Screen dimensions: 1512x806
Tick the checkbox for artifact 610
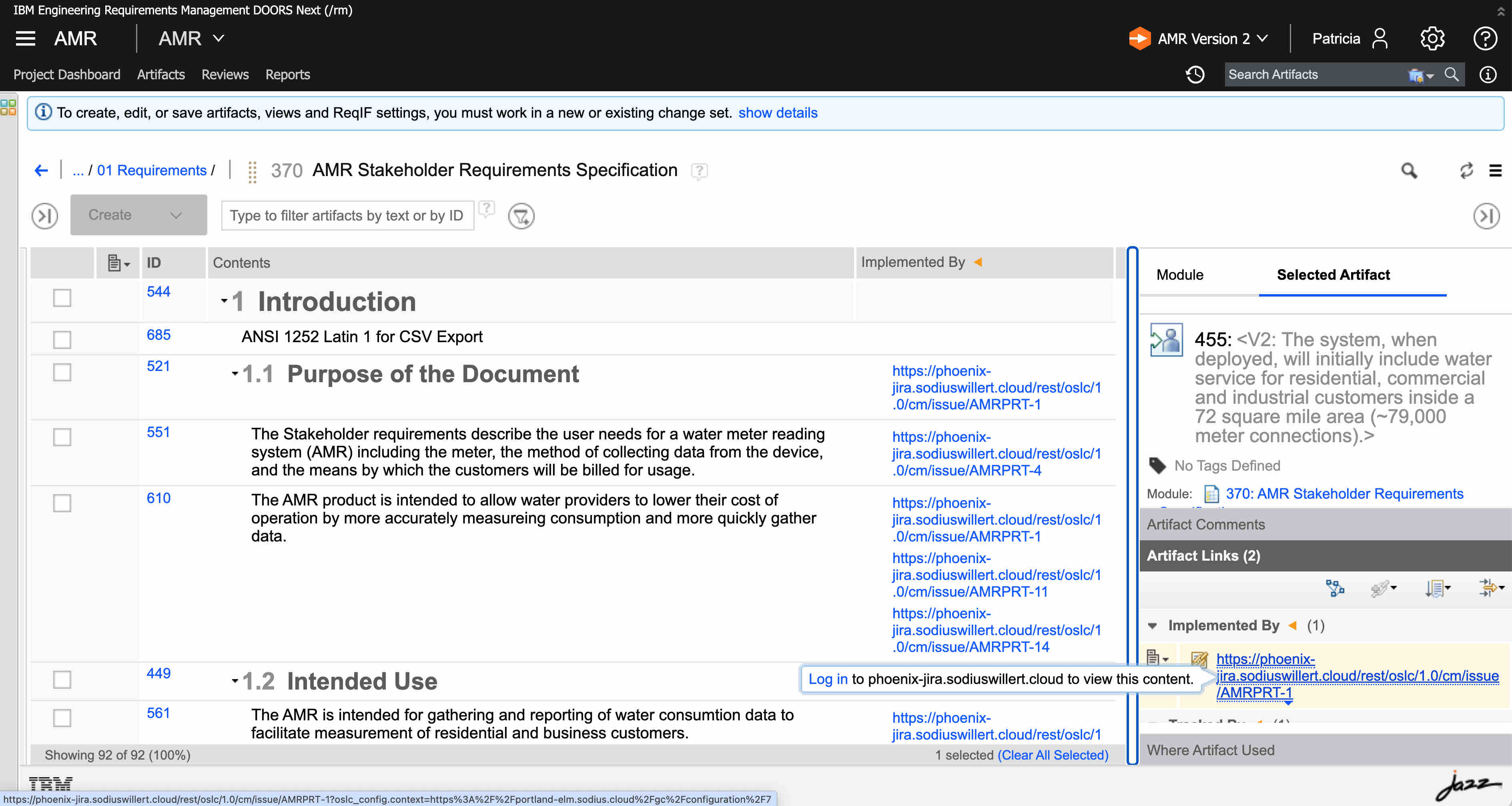[62, 503]
